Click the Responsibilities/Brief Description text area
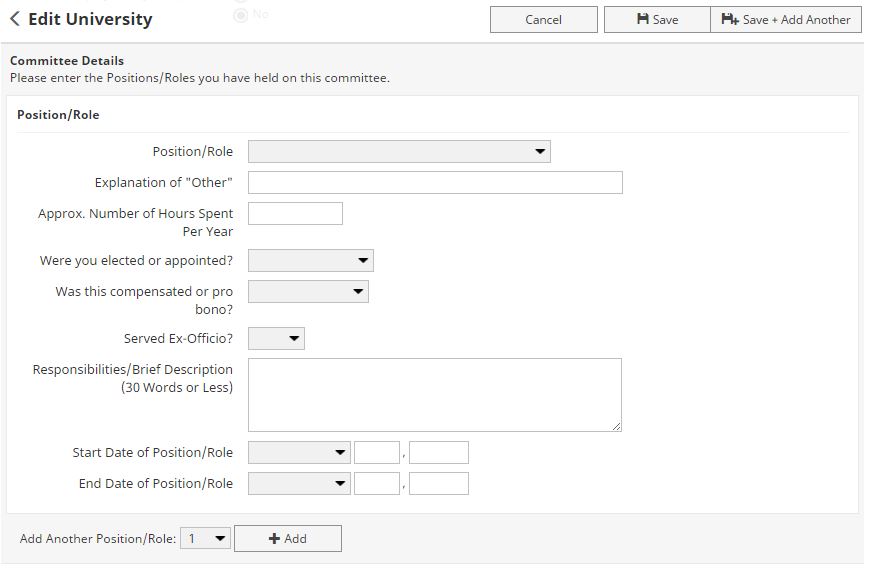The height and width of the screenshot is (571, 871). point(434,395)
